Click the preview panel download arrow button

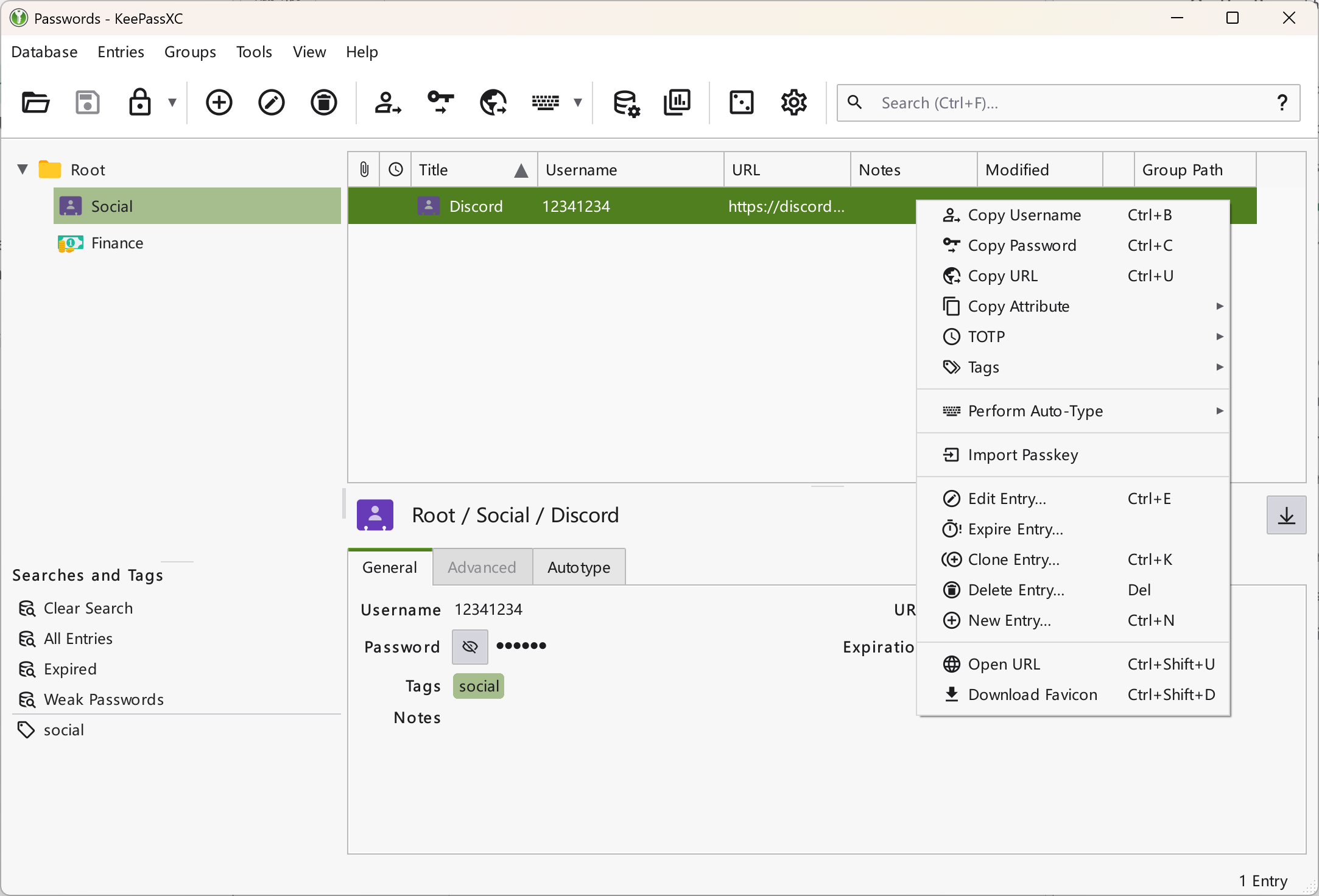click(1286, 515)
